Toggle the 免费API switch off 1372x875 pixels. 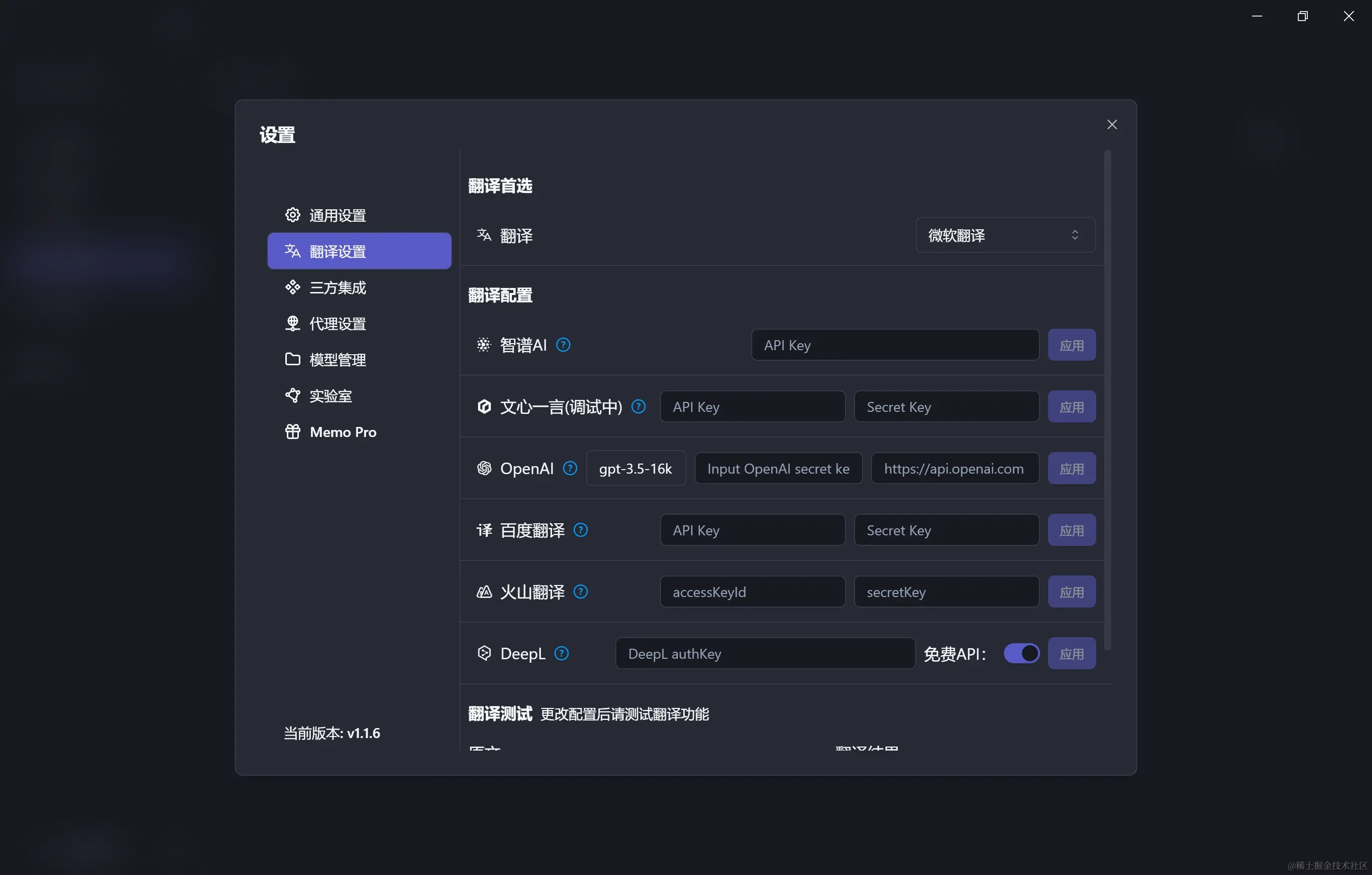tap(1021, 653)
